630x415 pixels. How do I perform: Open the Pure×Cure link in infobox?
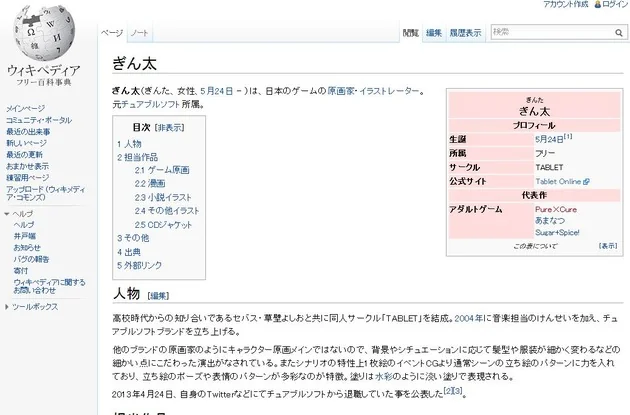(556, 209)
